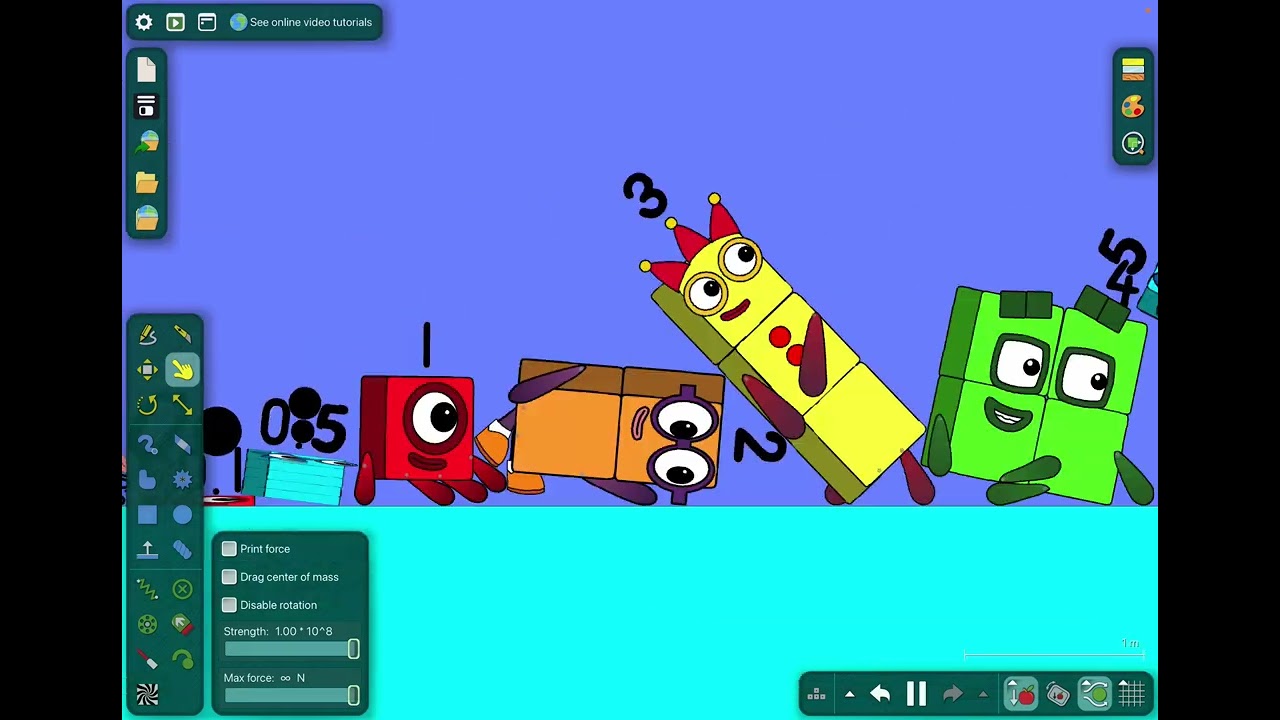Open the simulation options blocks icon
The width and height of the screenshot is (1280, 720).
click(x=816, y=694)
